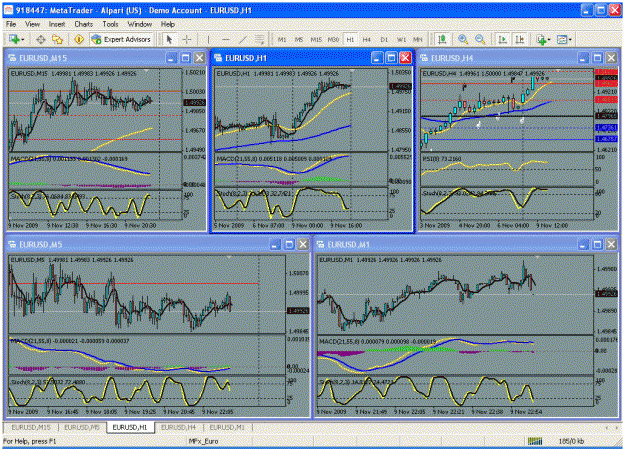Open the Indicators list icon

[x=541, y=39]
